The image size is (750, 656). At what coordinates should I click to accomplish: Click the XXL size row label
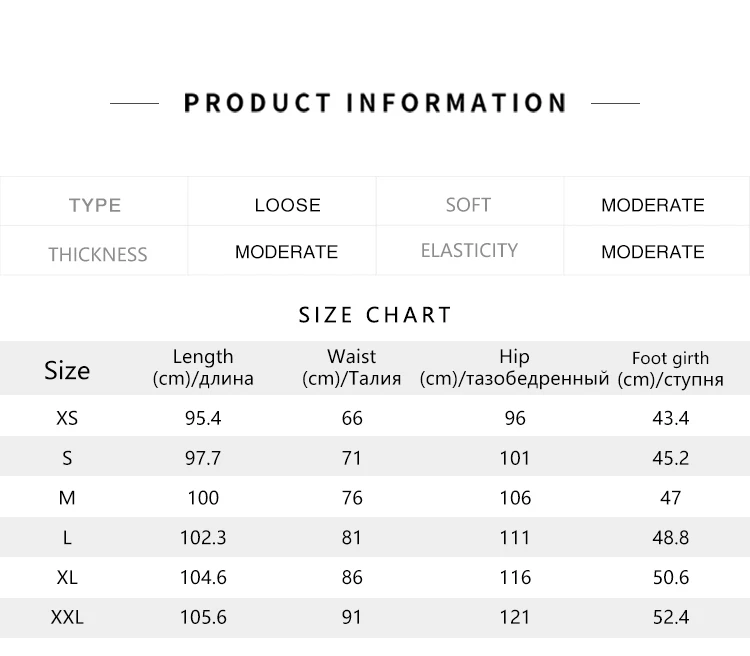click(67, 618)
